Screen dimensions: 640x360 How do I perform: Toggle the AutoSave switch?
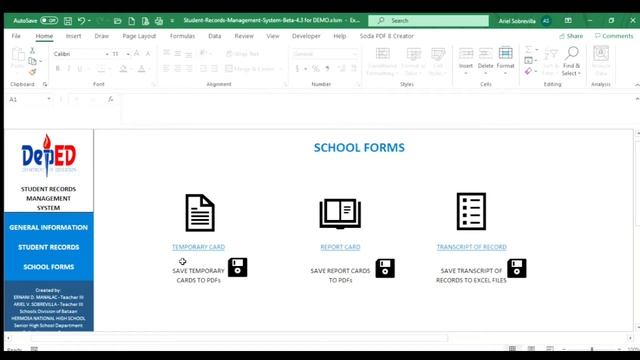(x=49, y=20)
